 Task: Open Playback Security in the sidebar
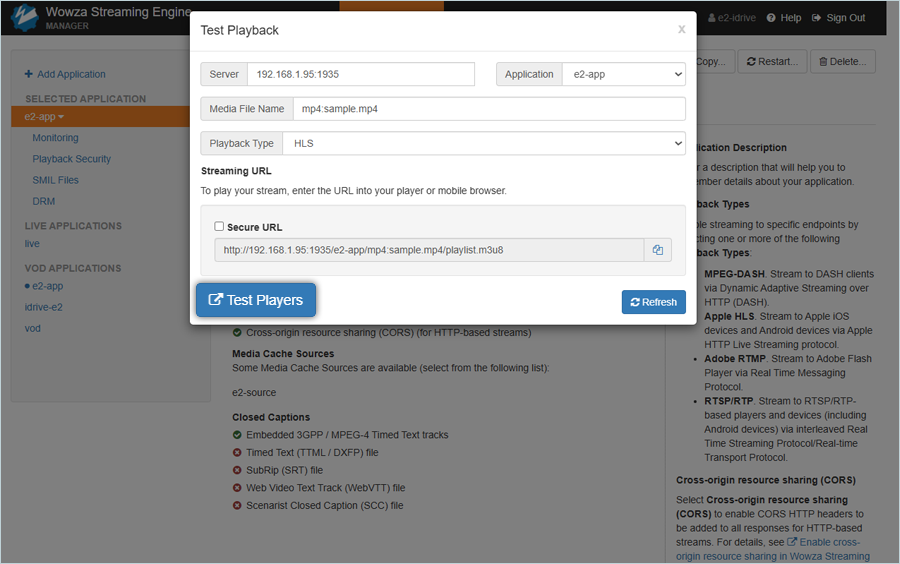(72, 159)
